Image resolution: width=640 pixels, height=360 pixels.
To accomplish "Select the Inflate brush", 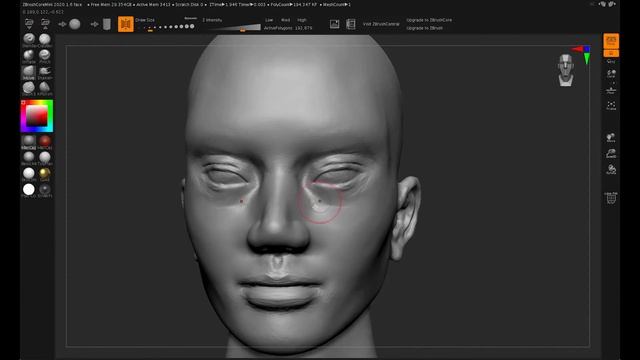I will 29,56.
